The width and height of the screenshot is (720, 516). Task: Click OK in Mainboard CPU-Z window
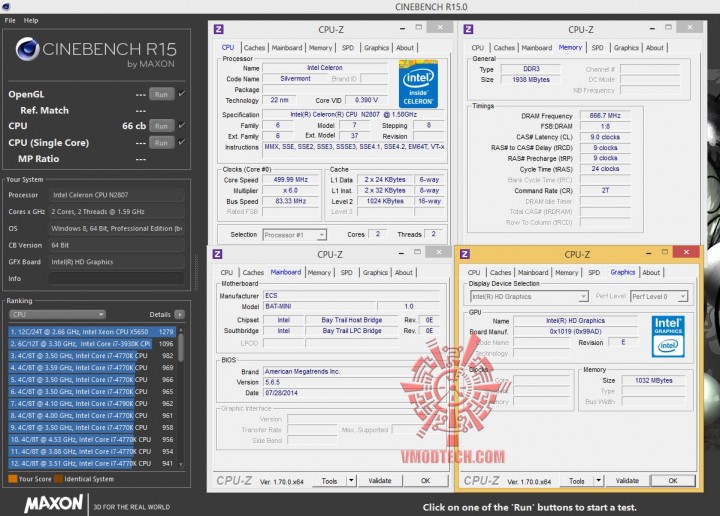(x=426, y=481)
